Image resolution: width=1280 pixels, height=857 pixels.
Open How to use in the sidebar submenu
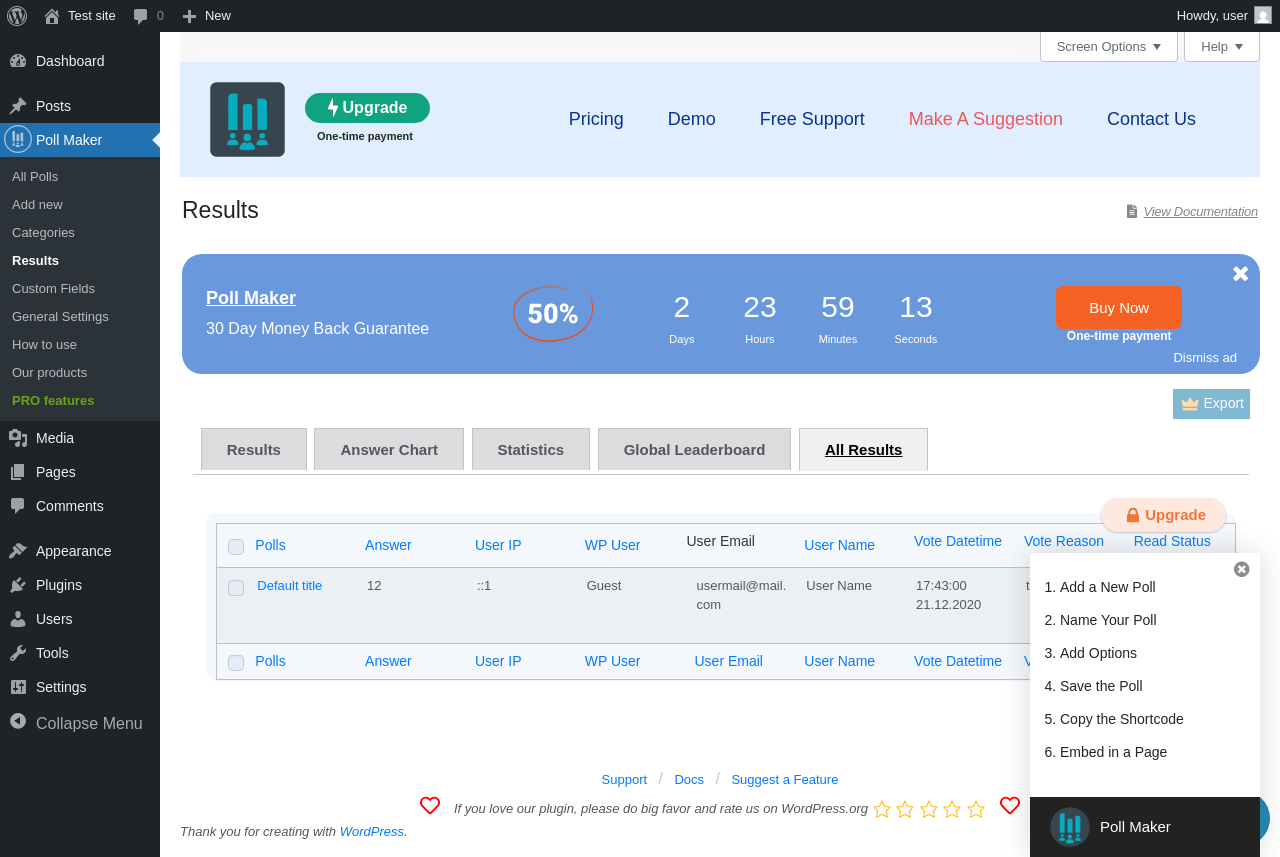coord(44,345)
